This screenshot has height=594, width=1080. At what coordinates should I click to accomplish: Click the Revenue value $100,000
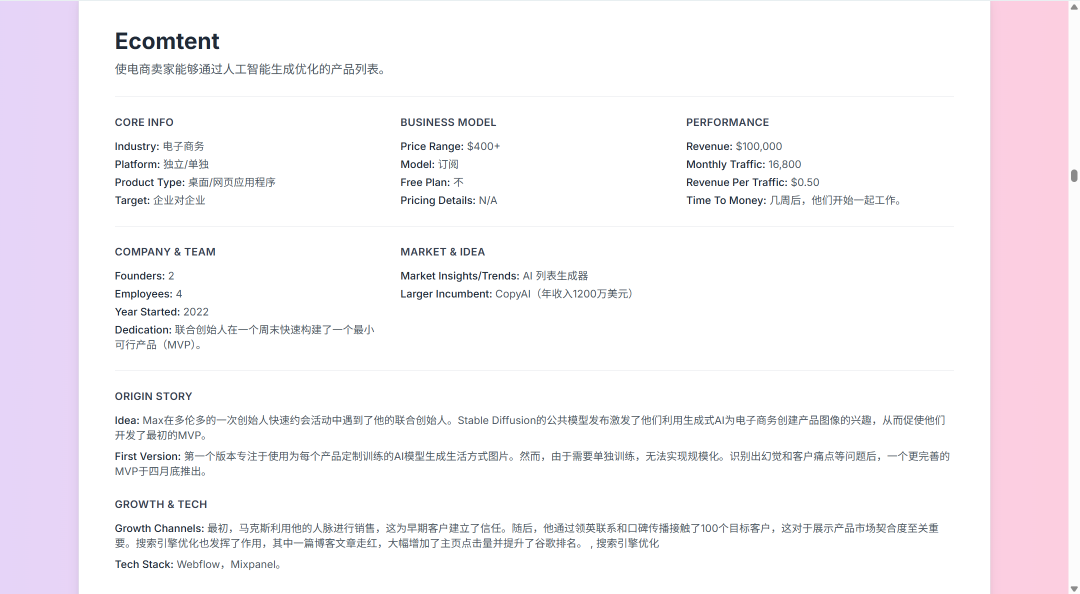pyautogui.click(x=759, y=146)
